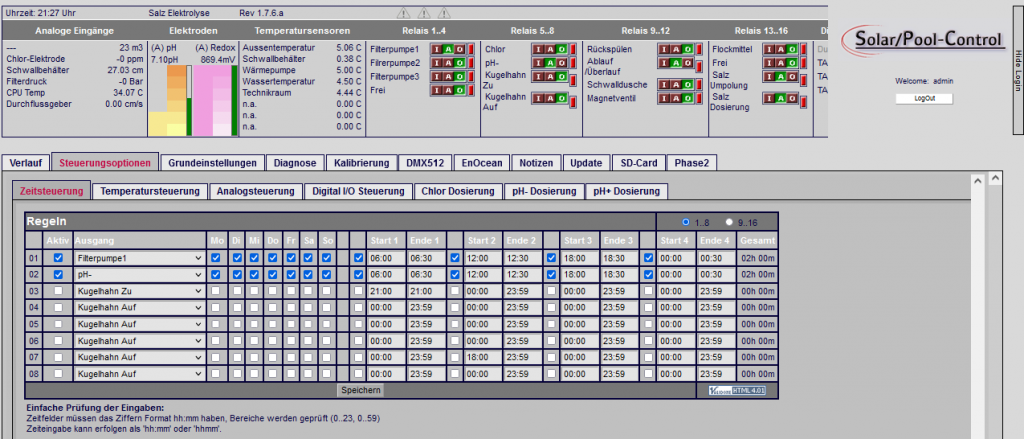
Task: Open Ausgang dropdown in rule 06
Action: pos(139,340)
